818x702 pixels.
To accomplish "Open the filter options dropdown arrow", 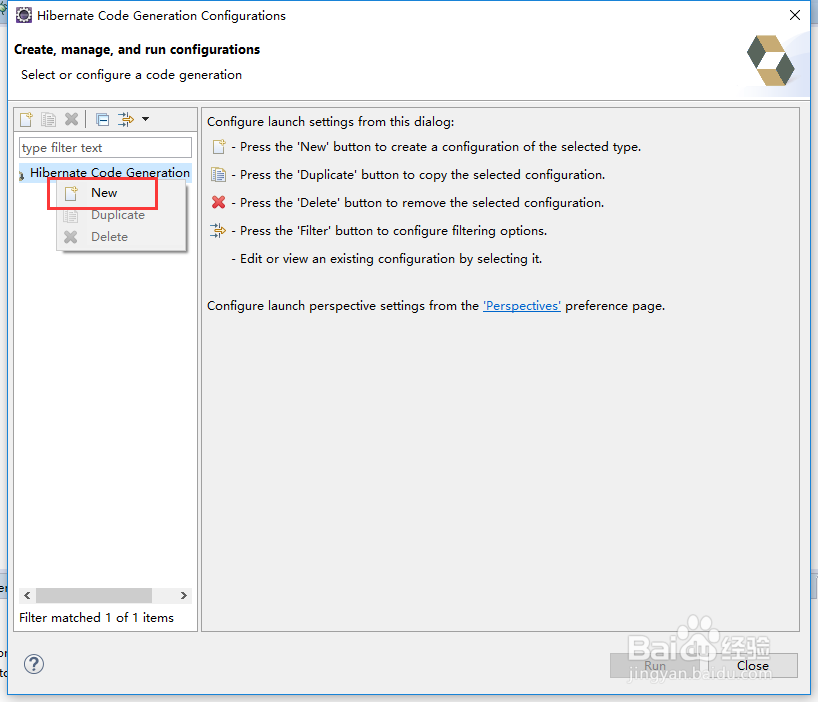I will tap(146, 119).
